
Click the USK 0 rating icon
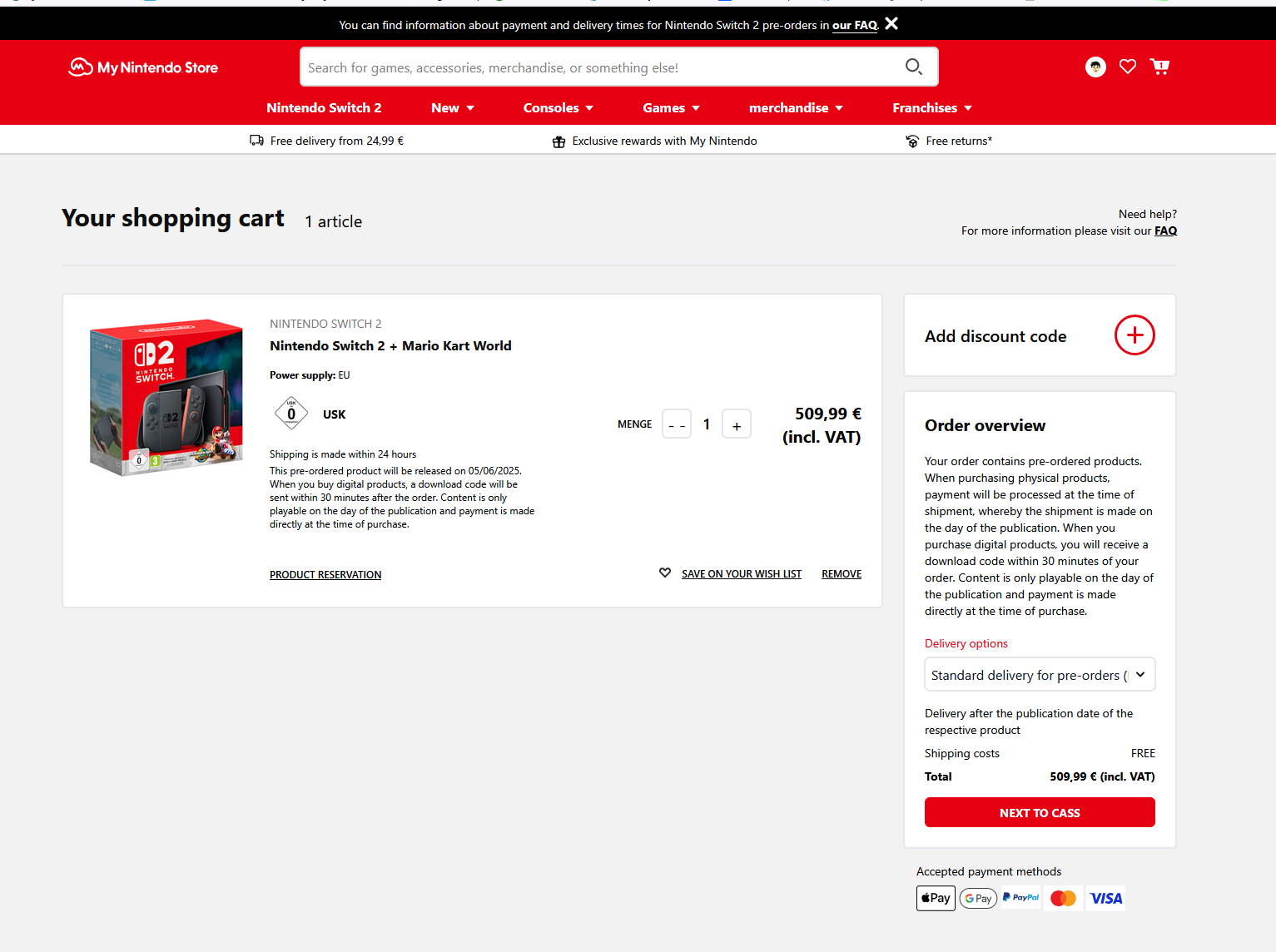[291, 412]
